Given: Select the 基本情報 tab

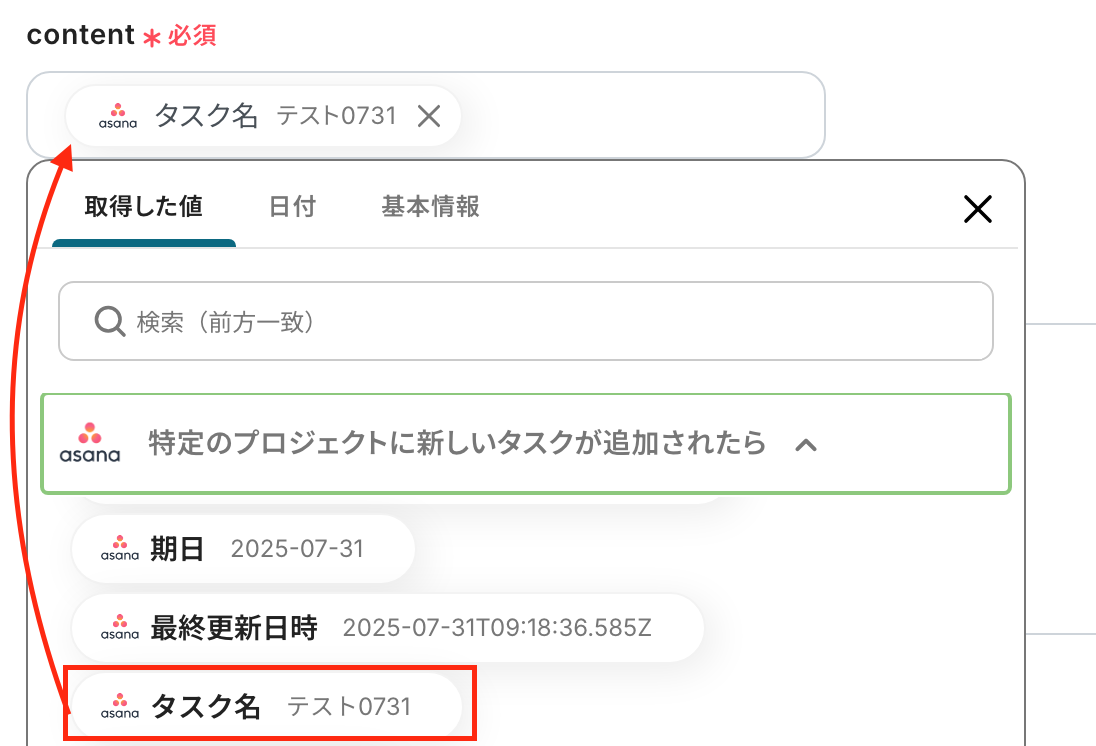Looking at the screenshot, I should [x=430, y=207].
